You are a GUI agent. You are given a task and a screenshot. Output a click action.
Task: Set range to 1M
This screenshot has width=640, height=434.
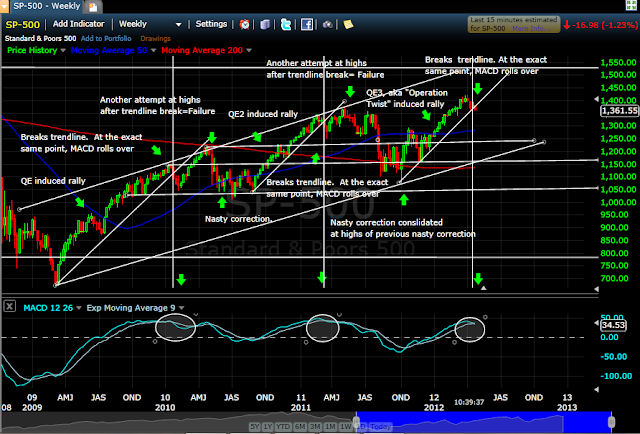[330, 426]
